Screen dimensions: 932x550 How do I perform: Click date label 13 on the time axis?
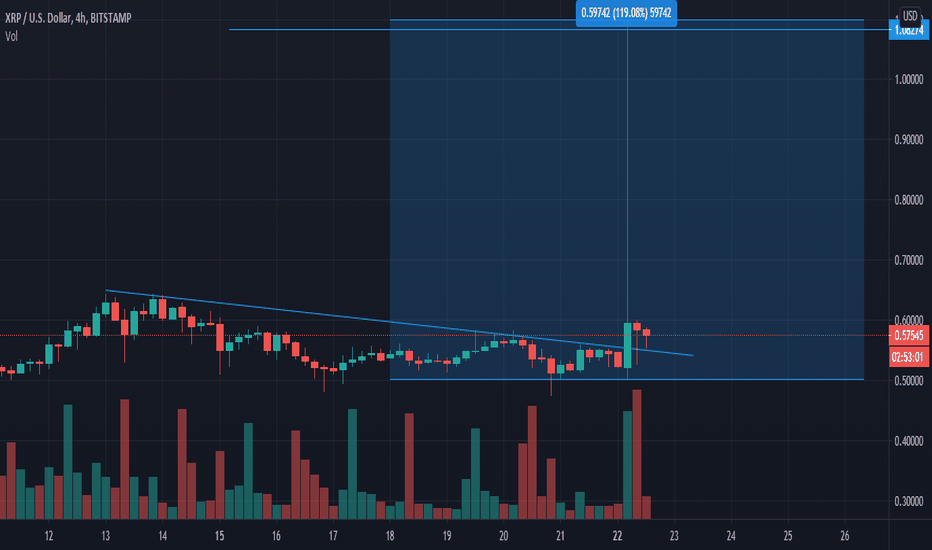(x=105, y=536)
